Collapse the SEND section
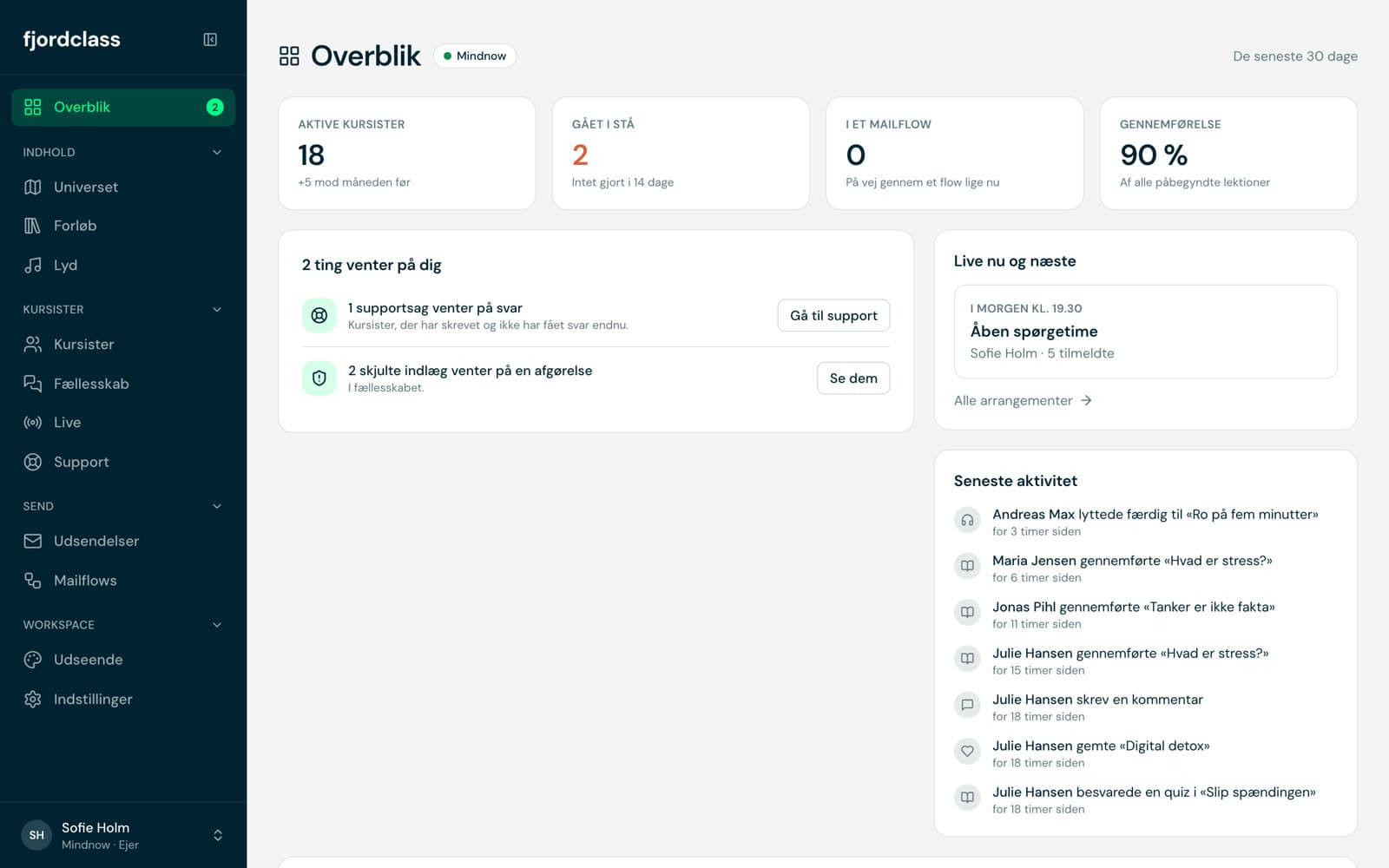 [x=217, y=506]
